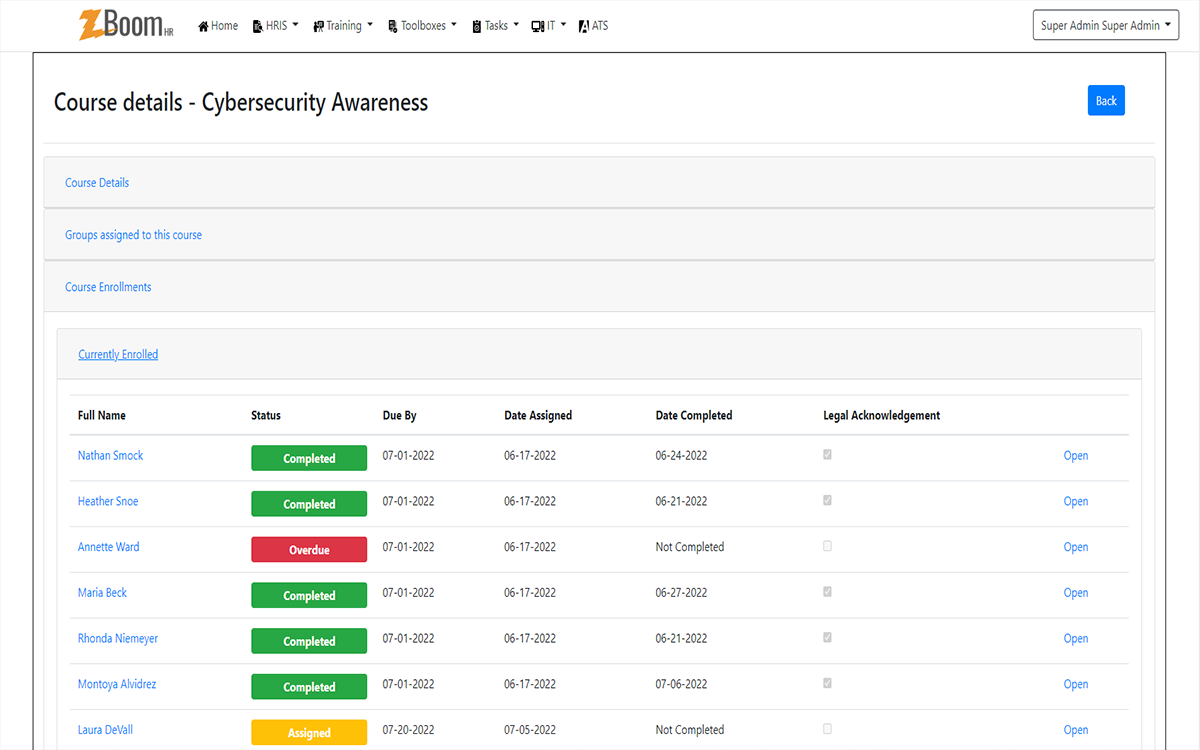Click the Full Name column header
This screenshot has width=1200, height=750.
(102, 415)
